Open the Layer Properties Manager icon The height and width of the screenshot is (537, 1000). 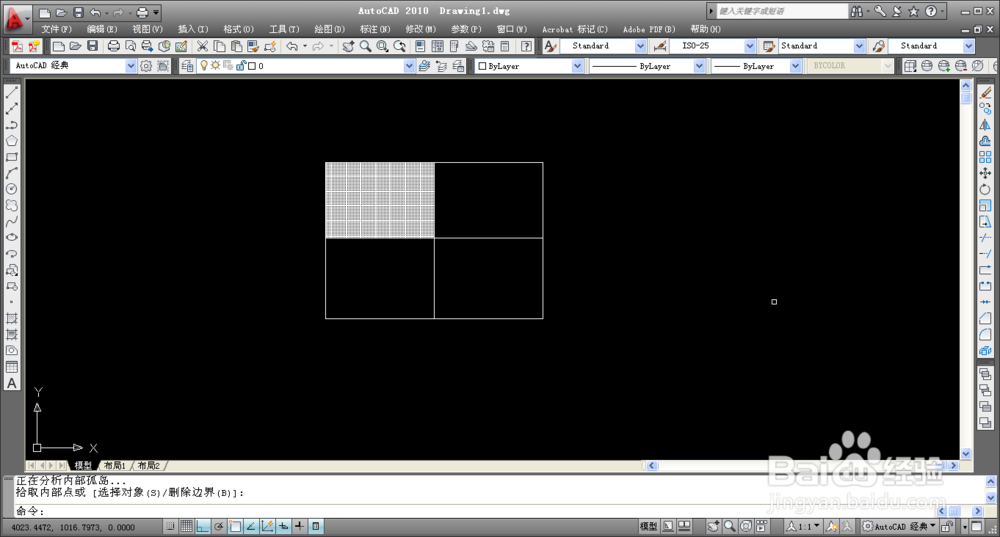pos(187,66)
